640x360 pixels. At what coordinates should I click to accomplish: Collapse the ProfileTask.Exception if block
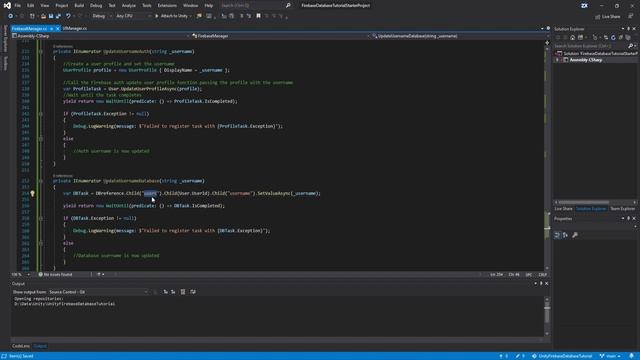coord(40,114)
